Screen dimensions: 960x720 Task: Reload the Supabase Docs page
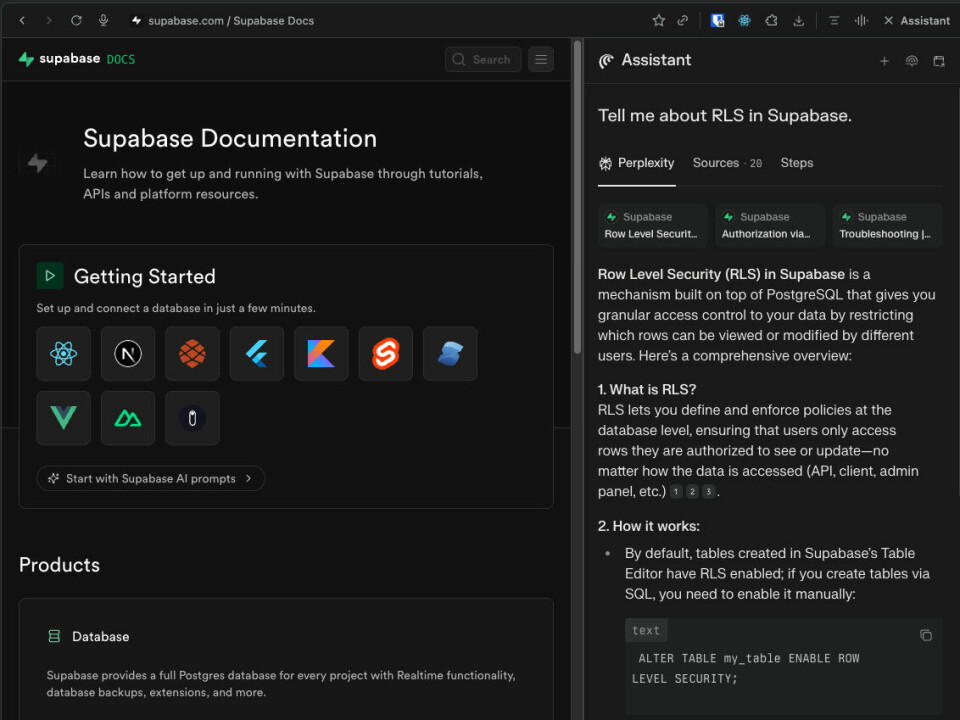tap(76, 20)
